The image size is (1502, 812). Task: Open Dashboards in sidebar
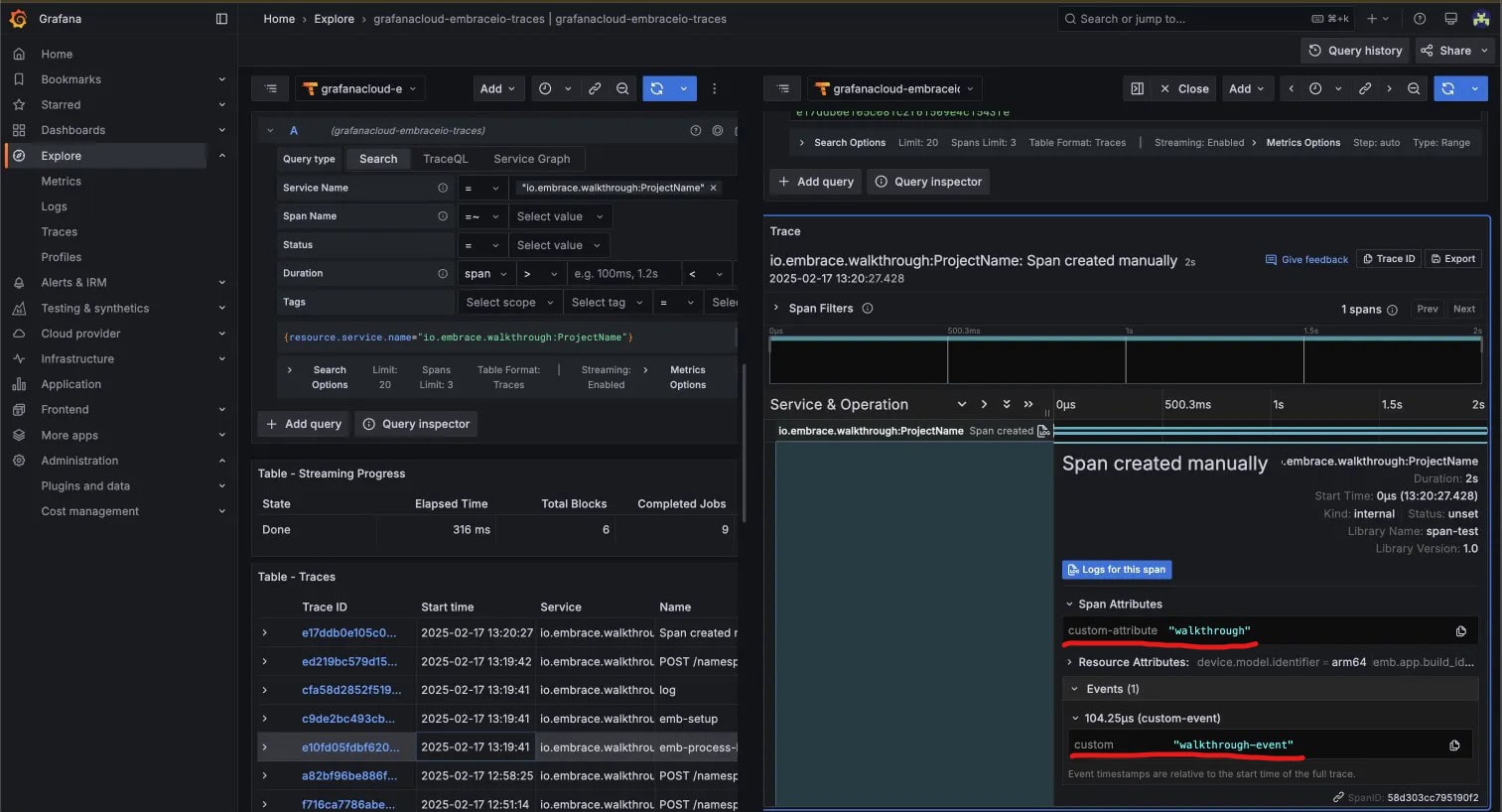[x=72, y=130]
